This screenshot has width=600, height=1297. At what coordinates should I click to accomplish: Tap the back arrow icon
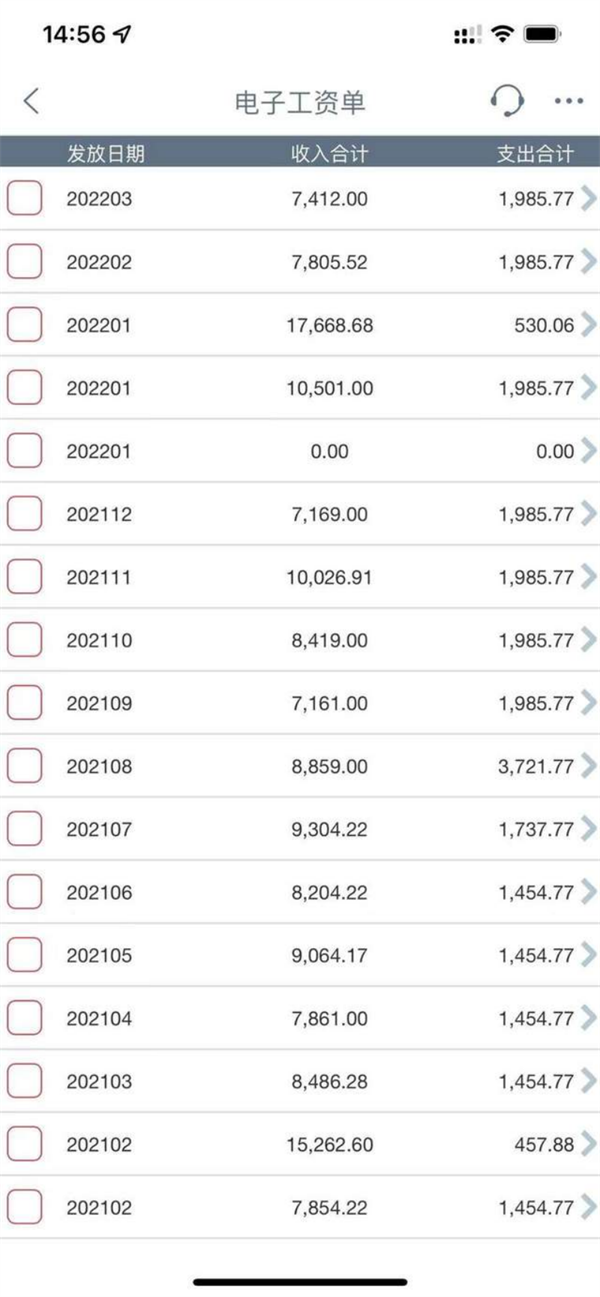click(x=32, y=101)
